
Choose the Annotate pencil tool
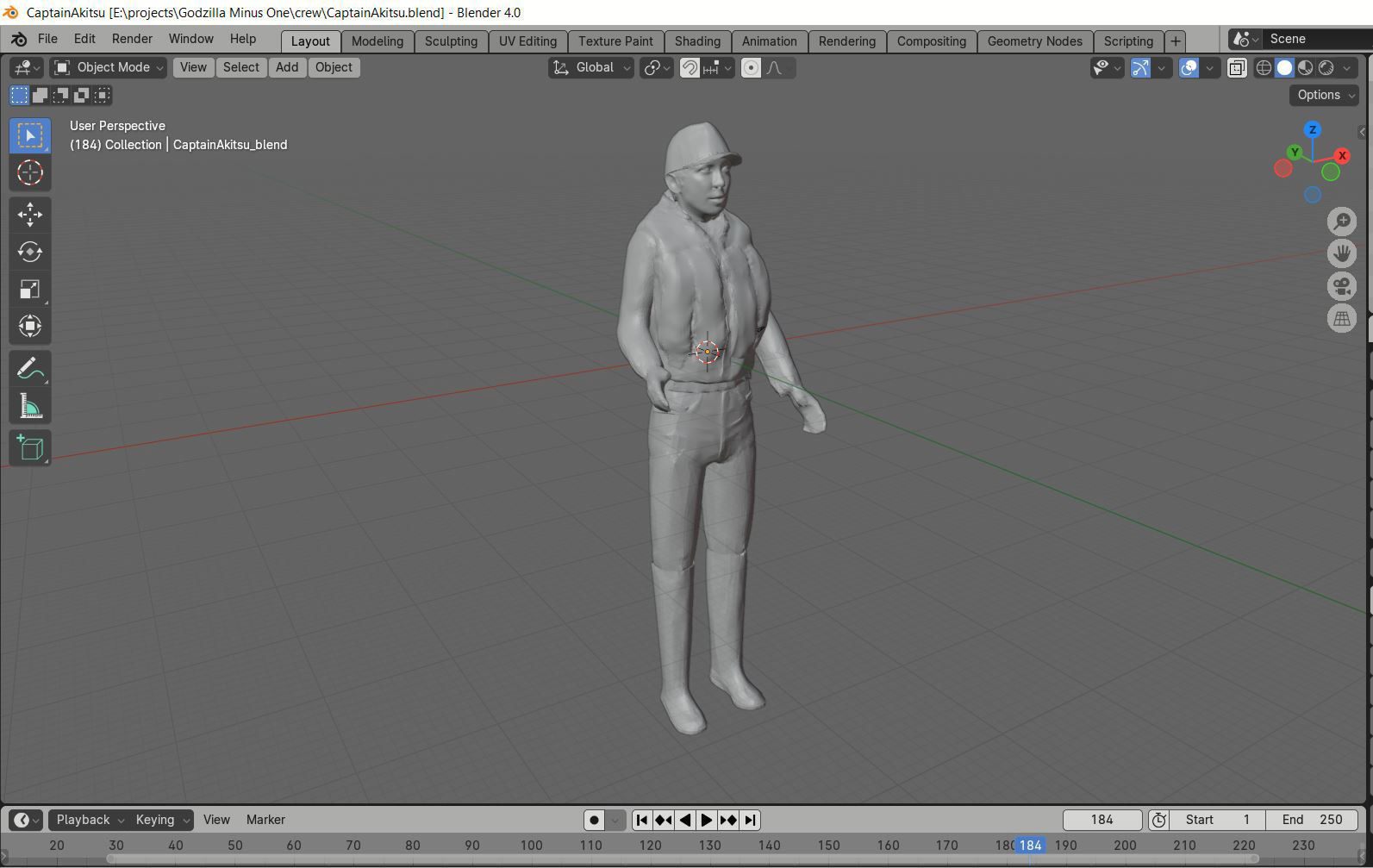(x=30, y=369)
